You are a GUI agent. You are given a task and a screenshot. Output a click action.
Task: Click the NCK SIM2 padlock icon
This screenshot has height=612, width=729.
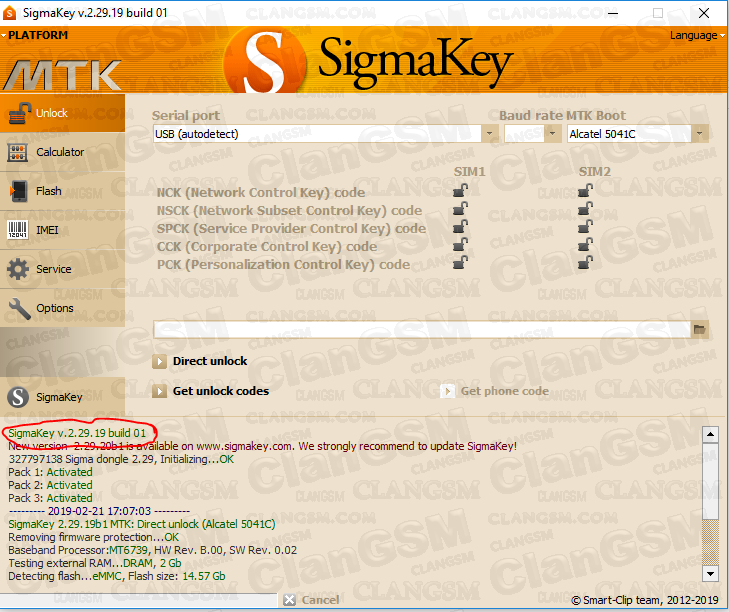[585, 190]
